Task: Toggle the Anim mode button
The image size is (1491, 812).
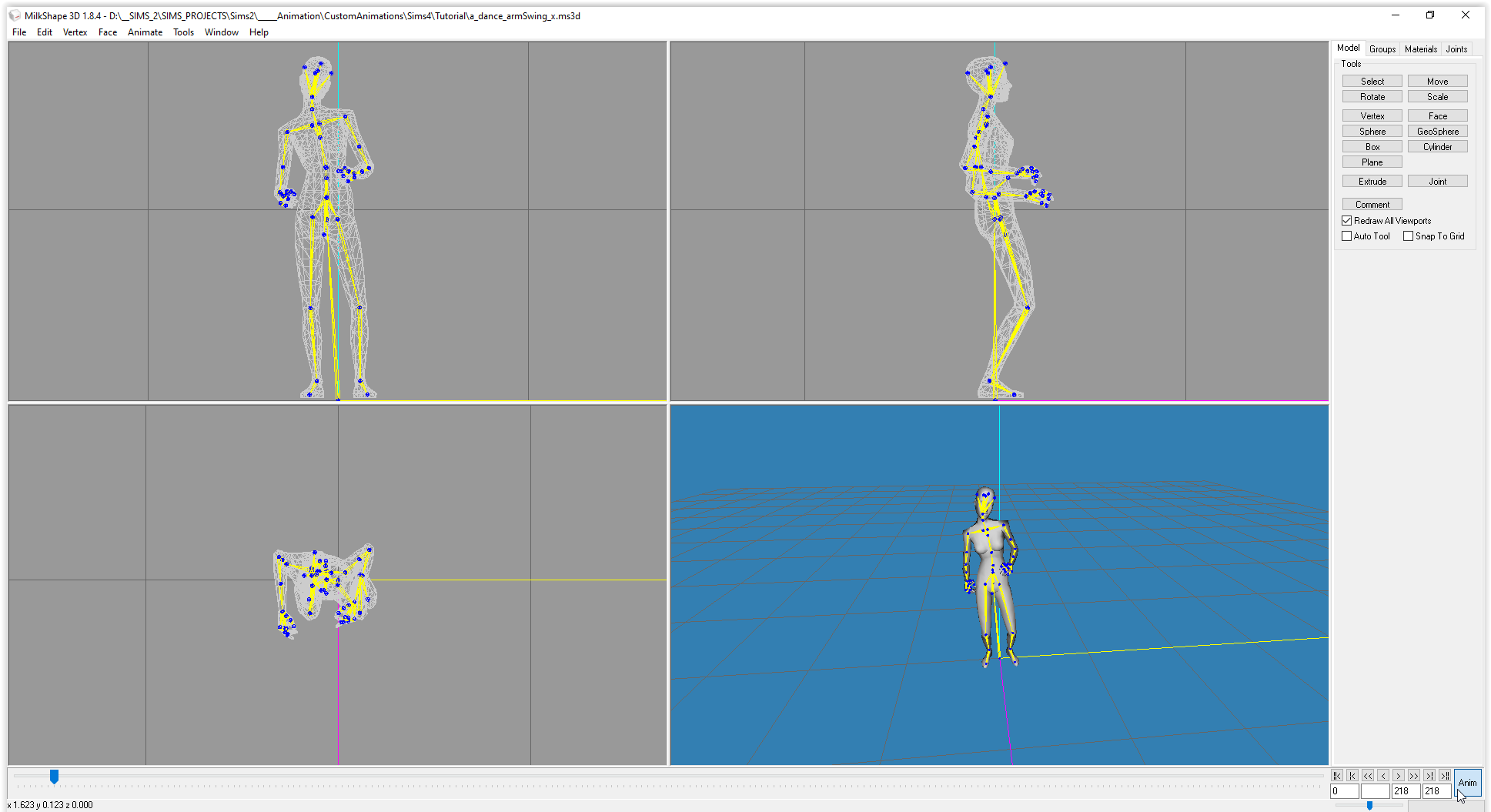Action: point(1467,783)
